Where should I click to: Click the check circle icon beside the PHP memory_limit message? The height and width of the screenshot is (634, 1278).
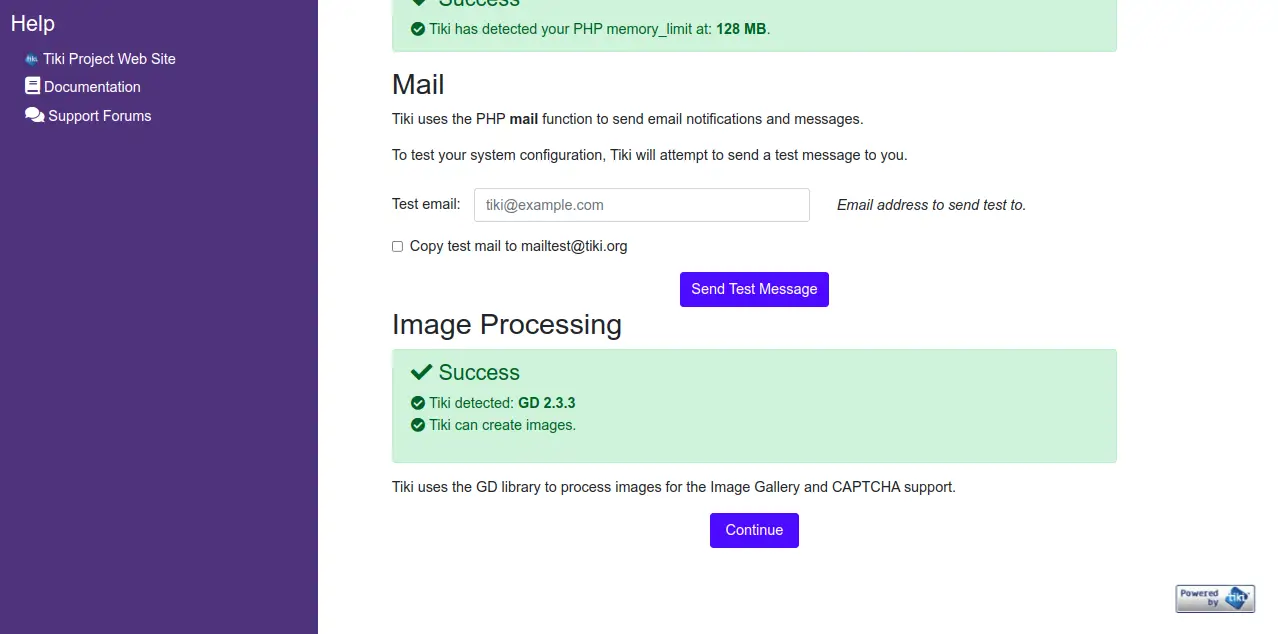coord(418,29)
